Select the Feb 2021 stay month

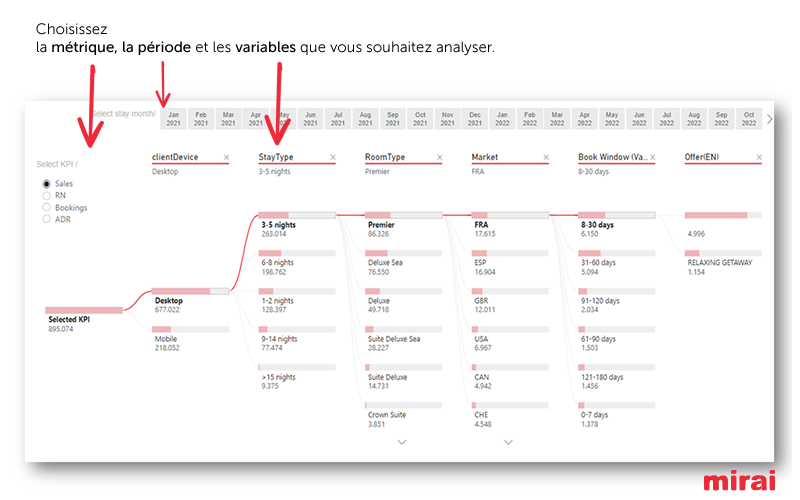click(201, 119)
